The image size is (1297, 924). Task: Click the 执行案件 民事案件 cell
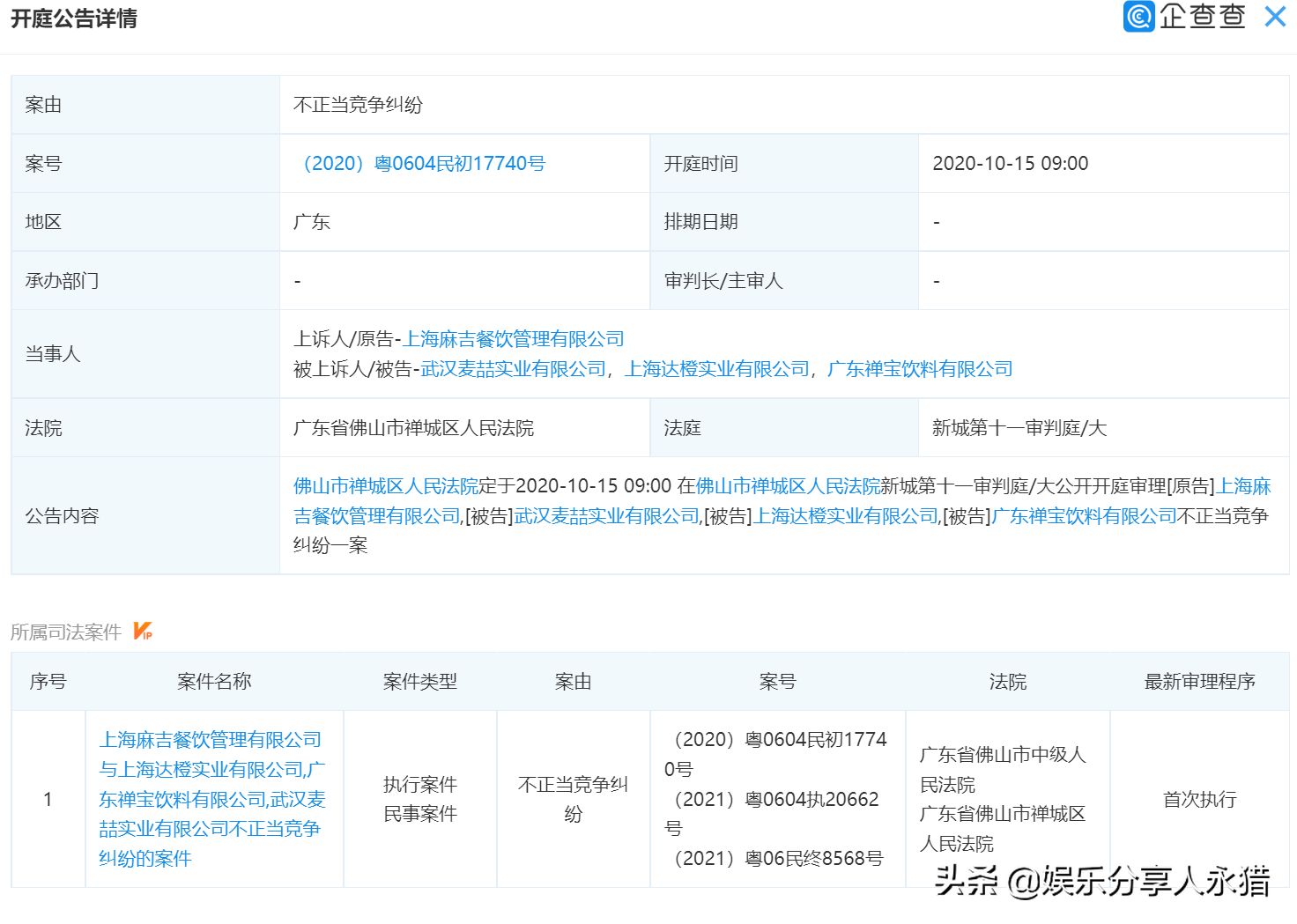[420, 799]
